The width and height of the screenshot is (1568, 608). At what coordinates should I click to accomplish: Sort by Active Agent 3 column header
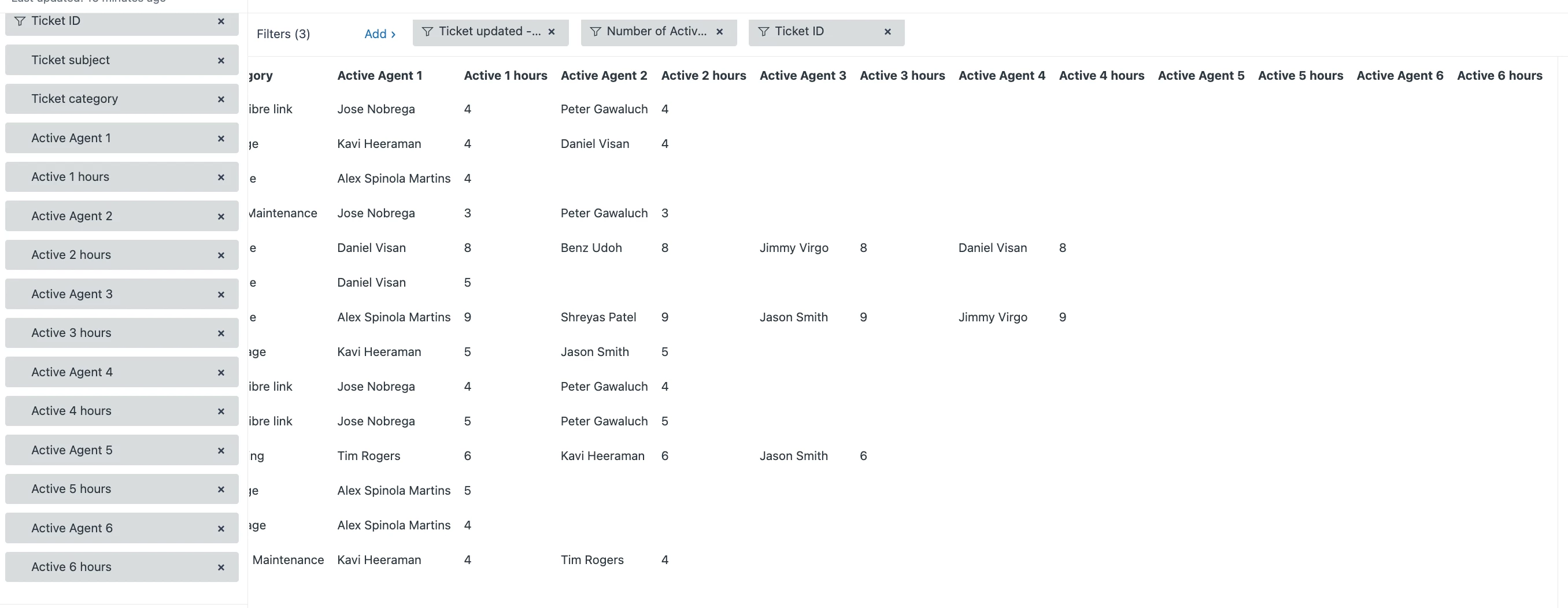coord(803,76)
